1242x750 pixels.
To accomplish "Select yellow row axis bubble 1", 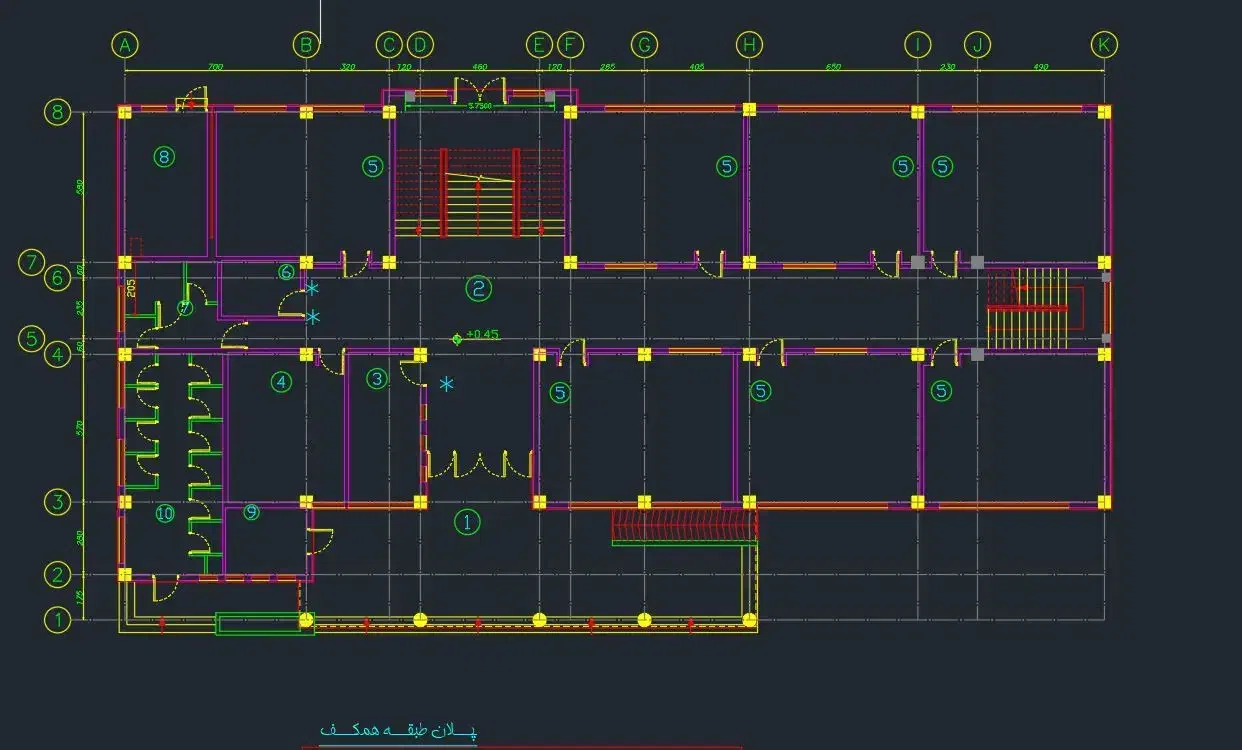I will click(x=58, y=620).
